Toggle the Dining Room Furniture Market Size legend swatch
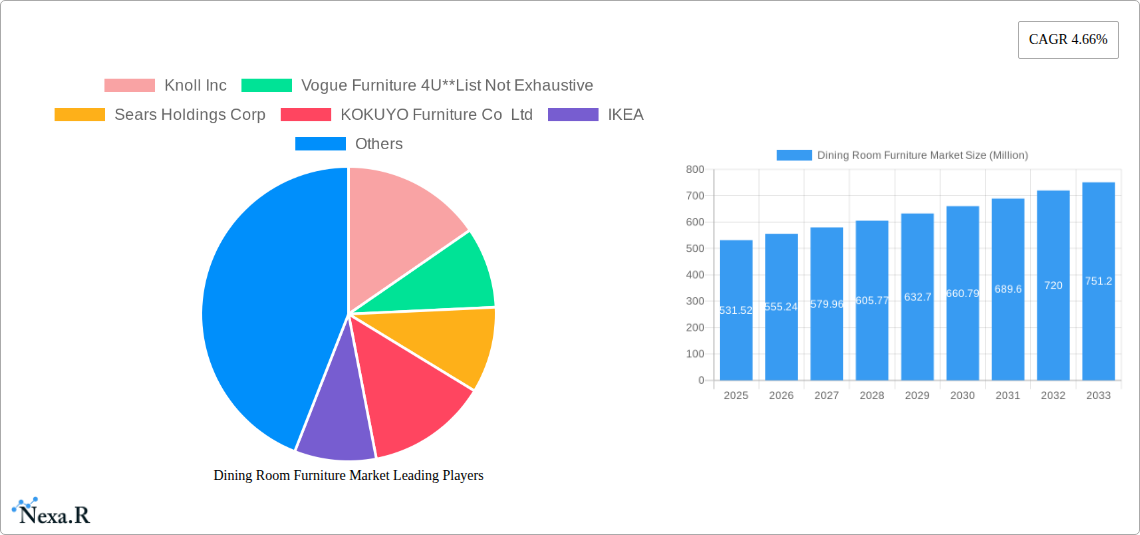The image size is (1140, 535). [x=794, y=156]
